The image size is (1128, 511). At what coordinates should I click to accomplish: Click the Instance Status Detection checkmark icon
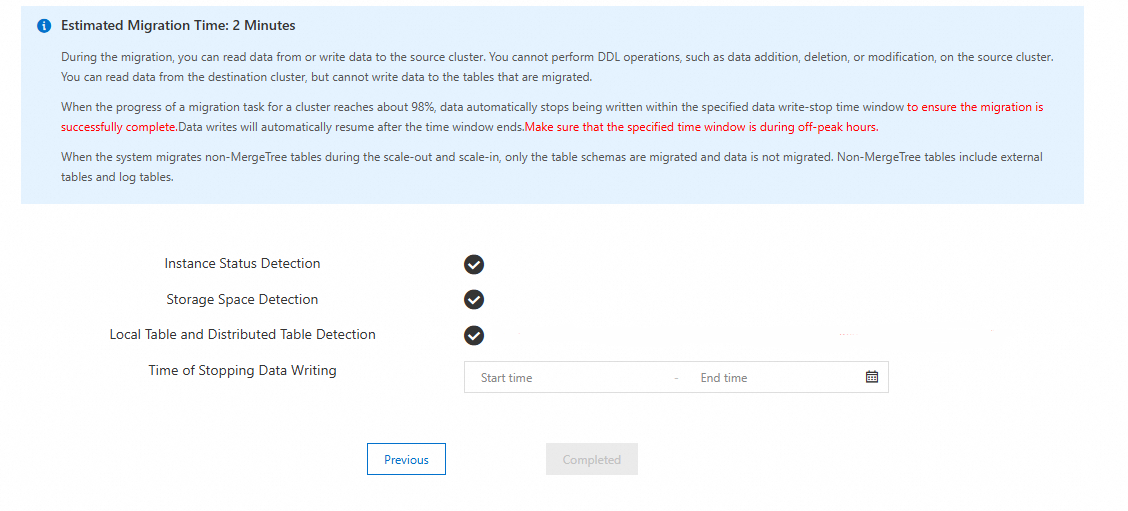tap(474, 264)
